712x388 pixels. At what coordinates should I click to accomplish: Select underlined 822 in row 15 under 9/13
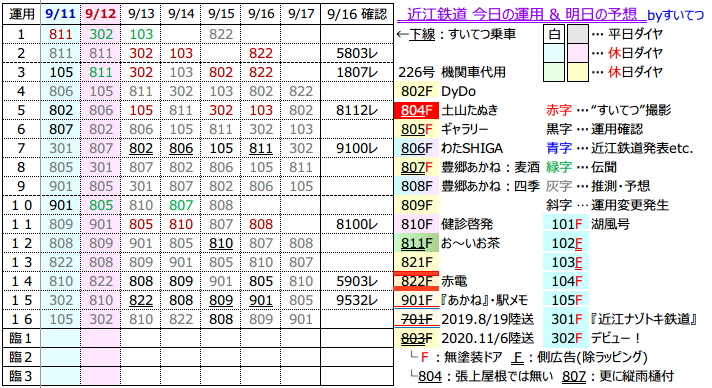[x=141, y=300]
